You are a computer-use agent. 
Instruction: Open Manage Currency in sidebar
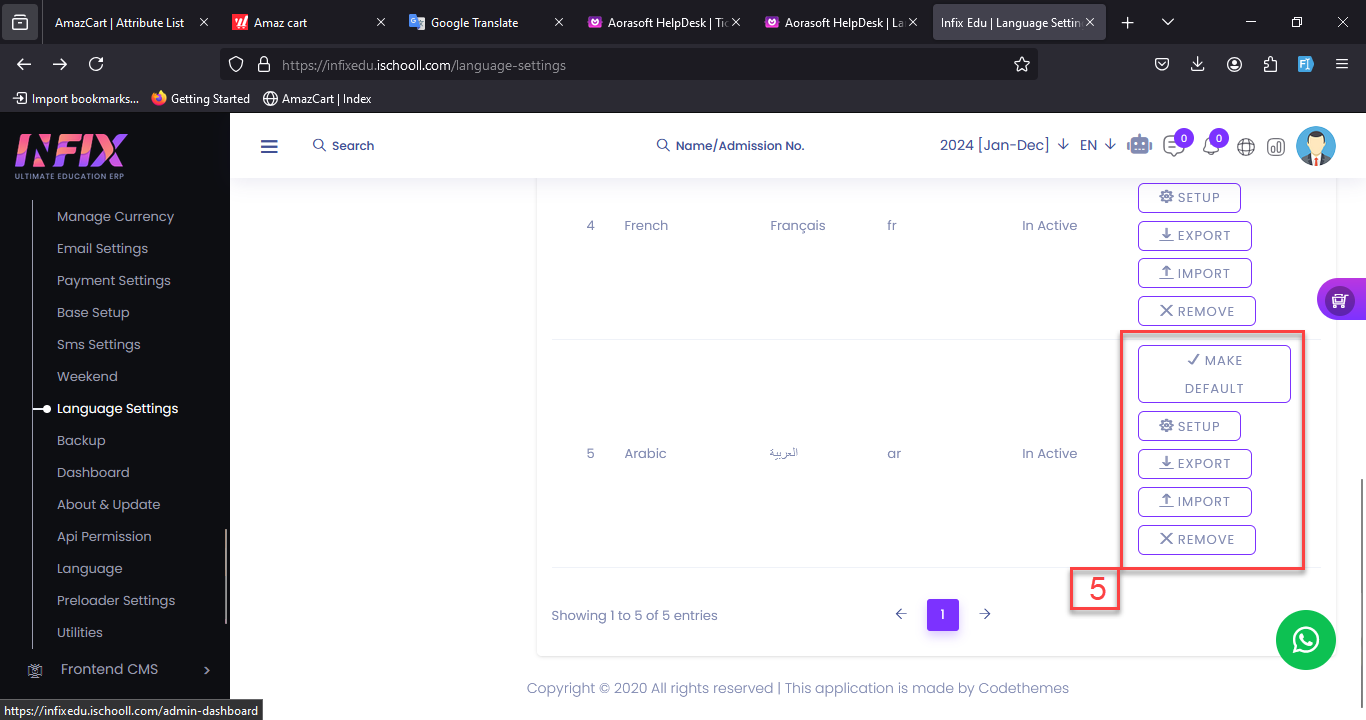coord(115,216)
